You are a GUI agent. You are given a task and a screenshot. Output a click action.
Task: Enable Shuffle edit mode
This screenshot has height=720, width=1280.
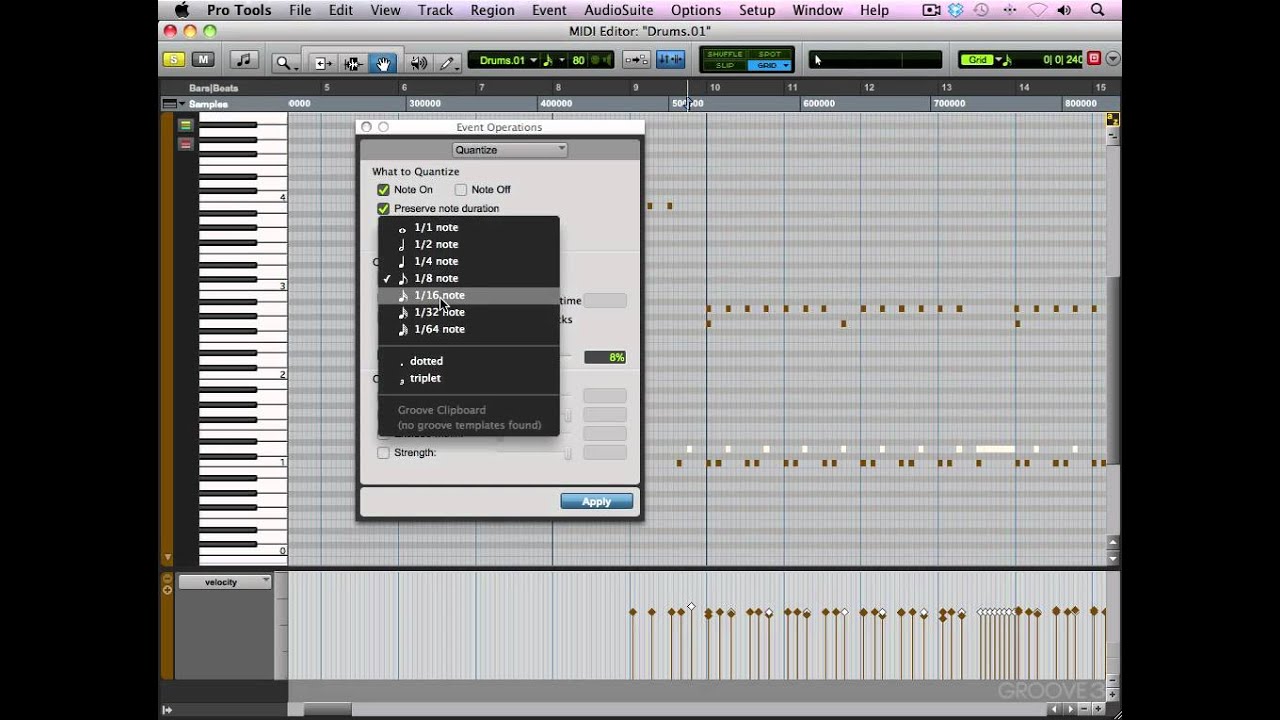725,54
